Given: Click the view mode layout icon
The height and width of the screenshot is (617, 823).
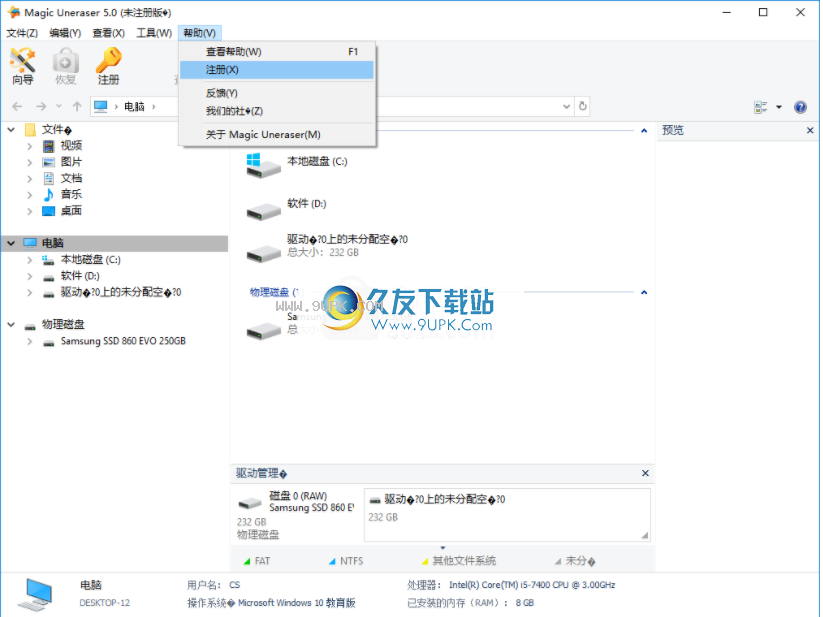Looking at the screenshot, I should (761, 107).
